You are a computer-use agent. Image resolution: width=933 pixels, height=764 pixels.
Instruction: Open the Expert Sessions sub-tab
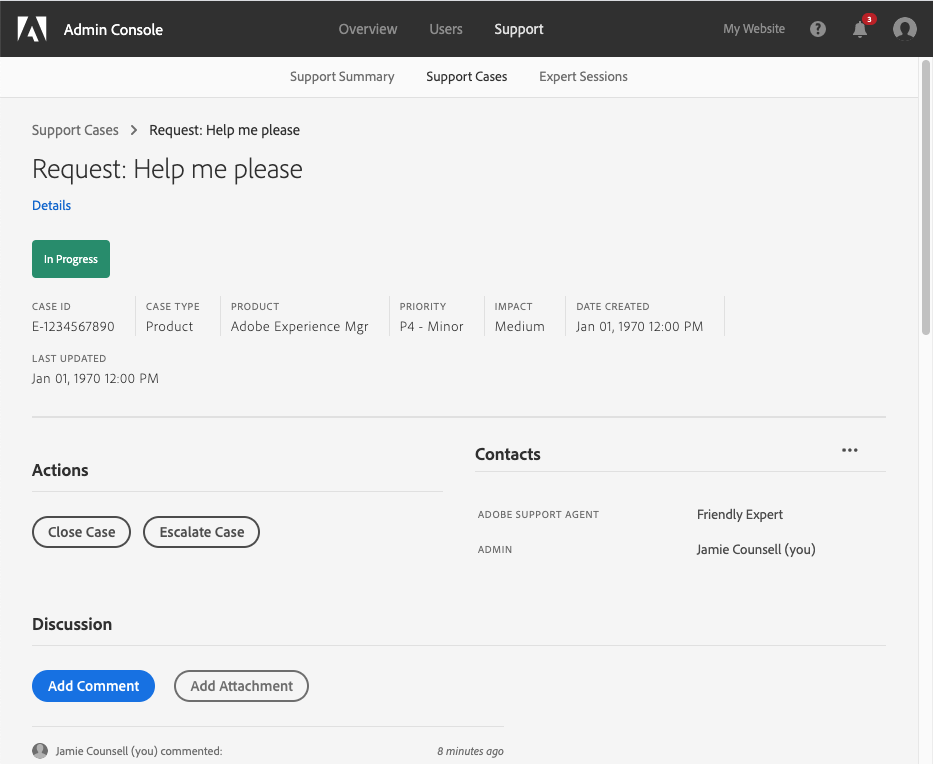583,76
